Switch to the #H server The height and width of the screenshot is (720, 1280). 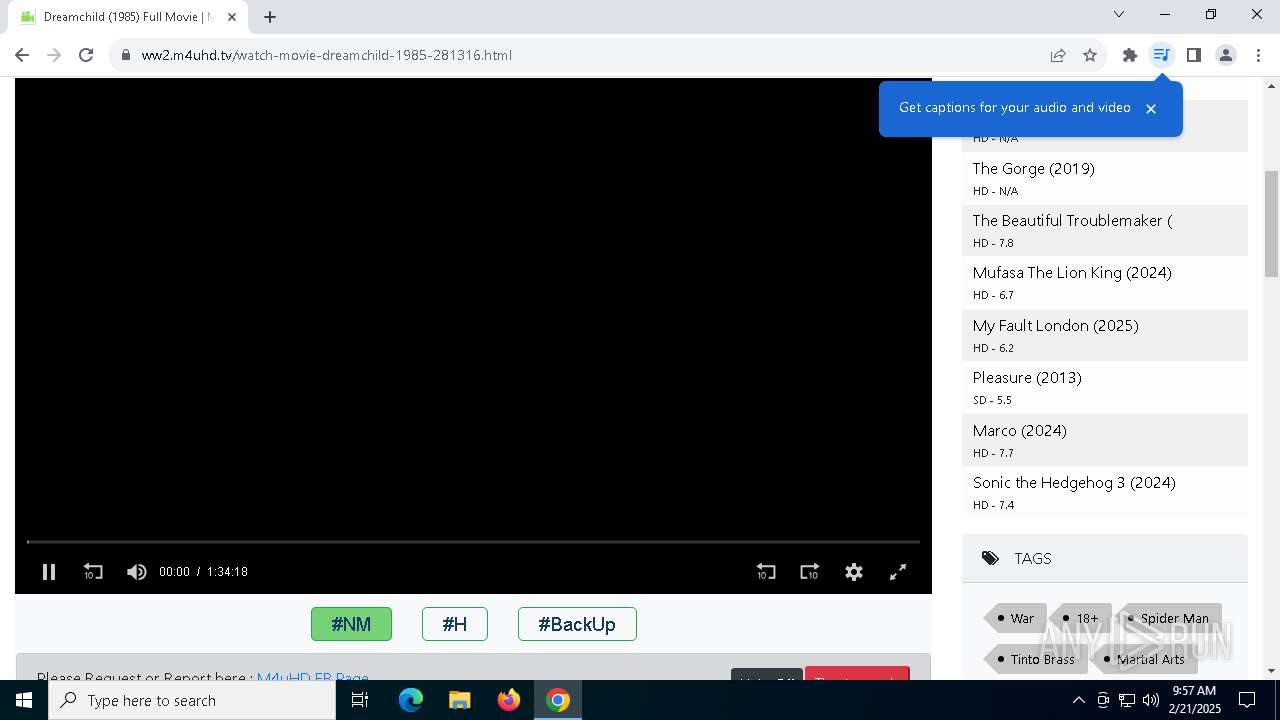[x=455, y=624]
